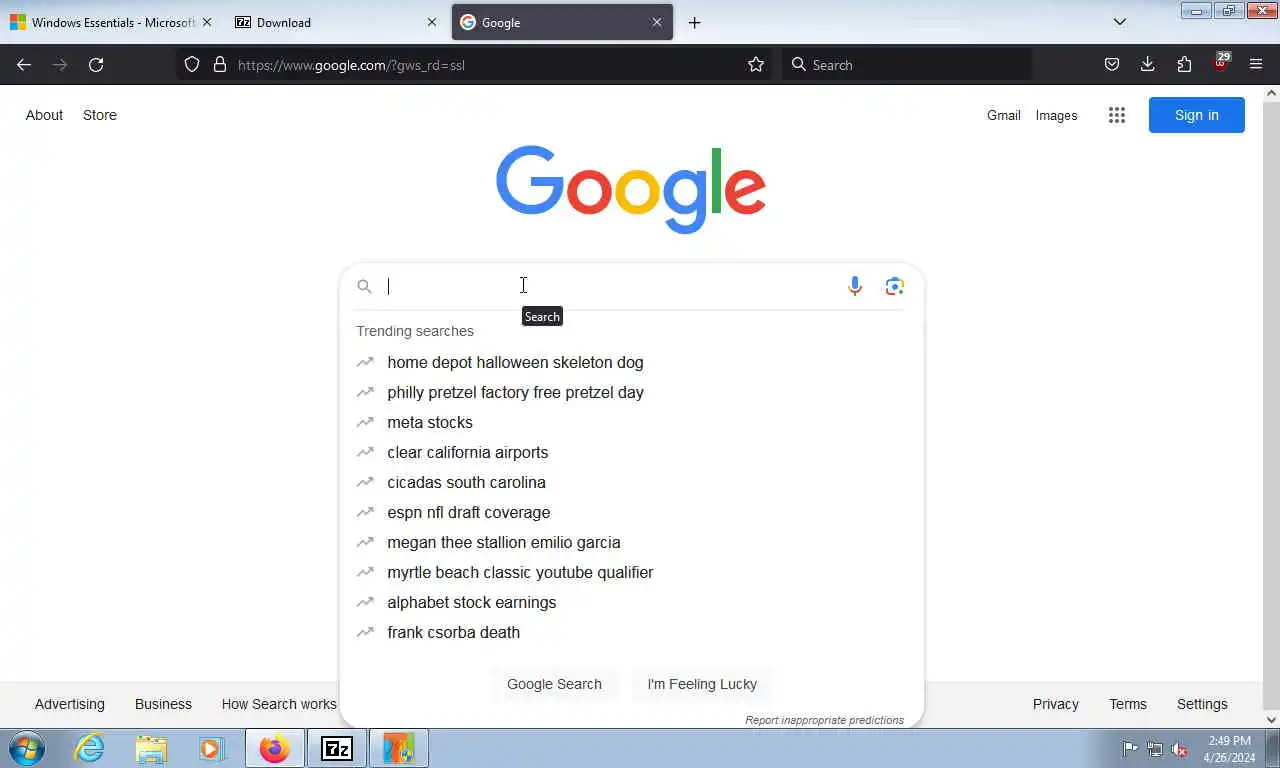Open the Store link
The image size is (1280, 768).
pyautogui.click(x=100, y=115)
